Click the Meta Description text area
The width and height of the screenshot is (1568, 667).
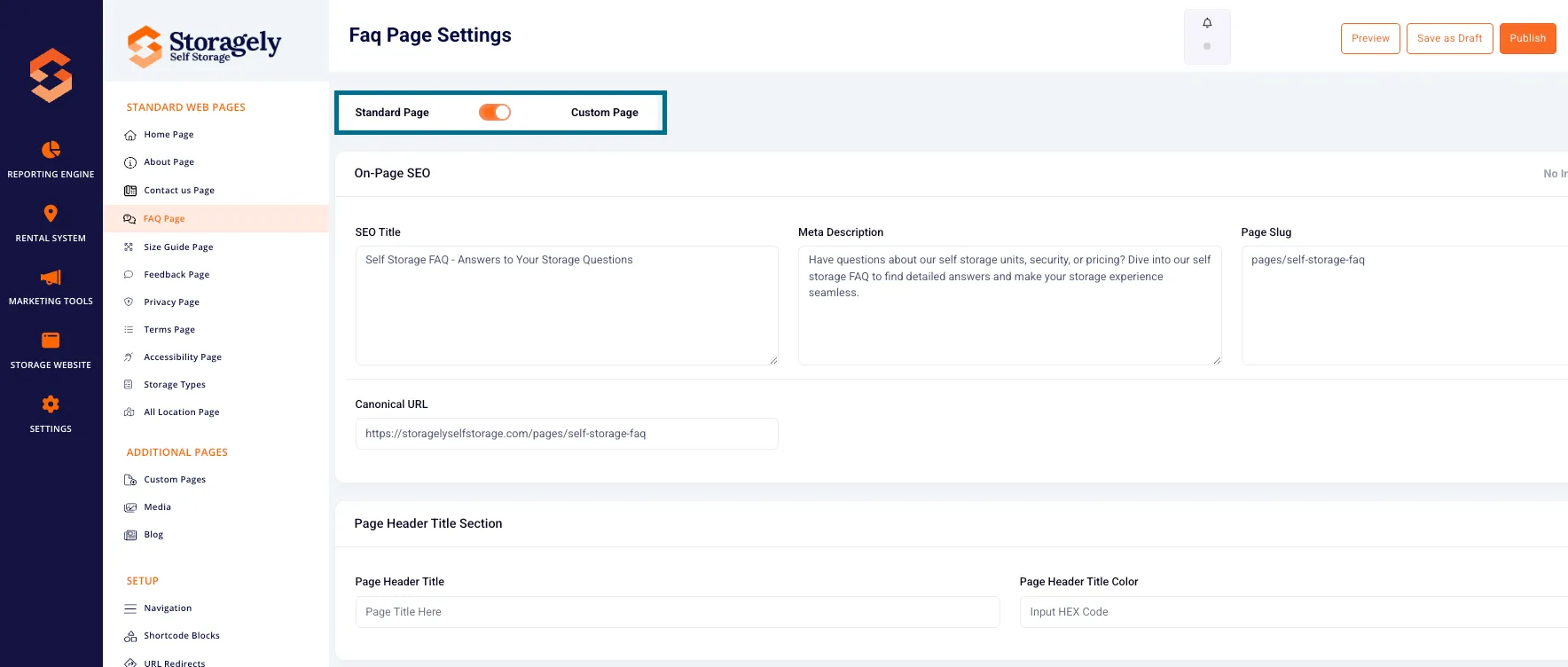click(x=1009, y=305)
